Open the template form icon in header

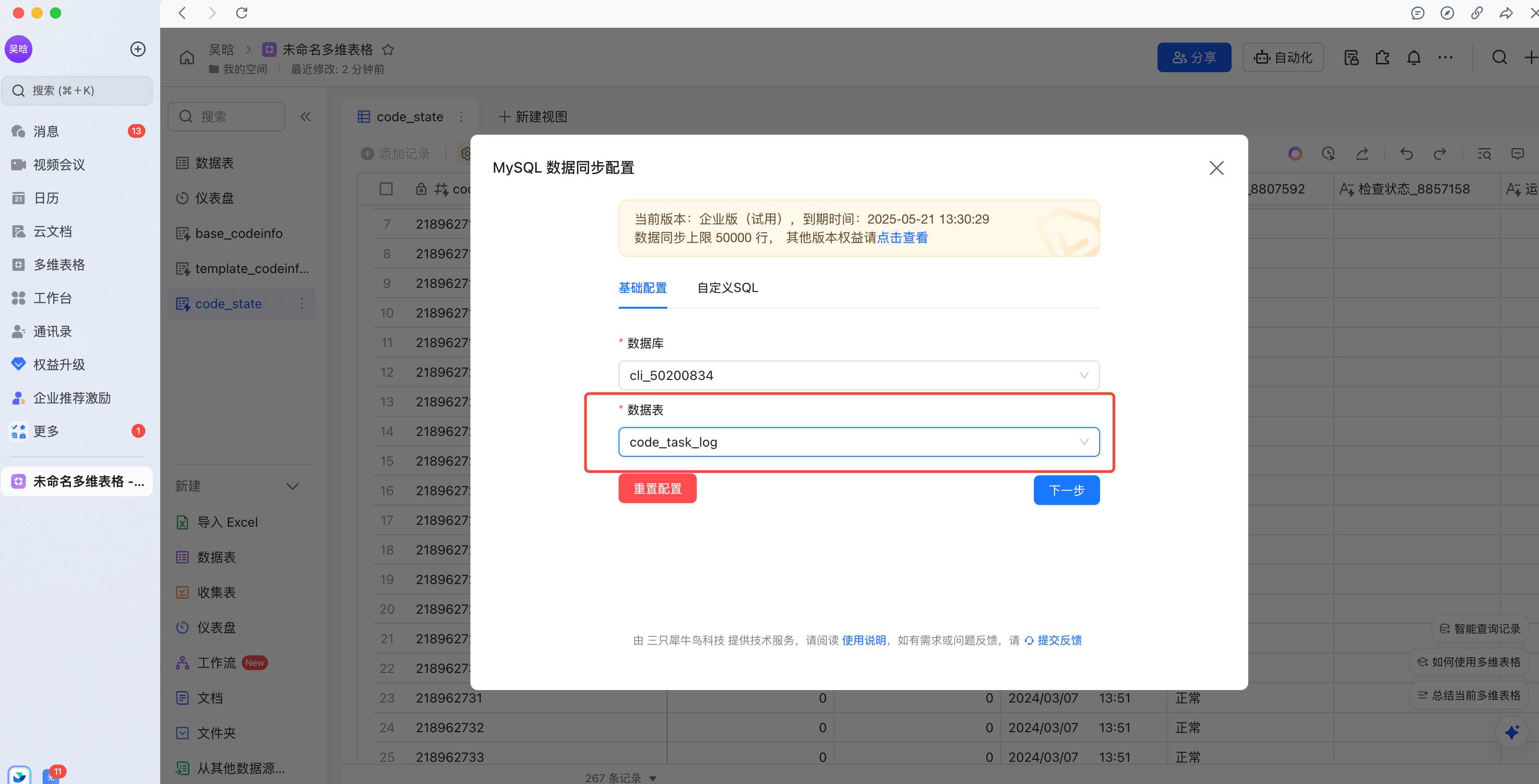coord(1351,58)
